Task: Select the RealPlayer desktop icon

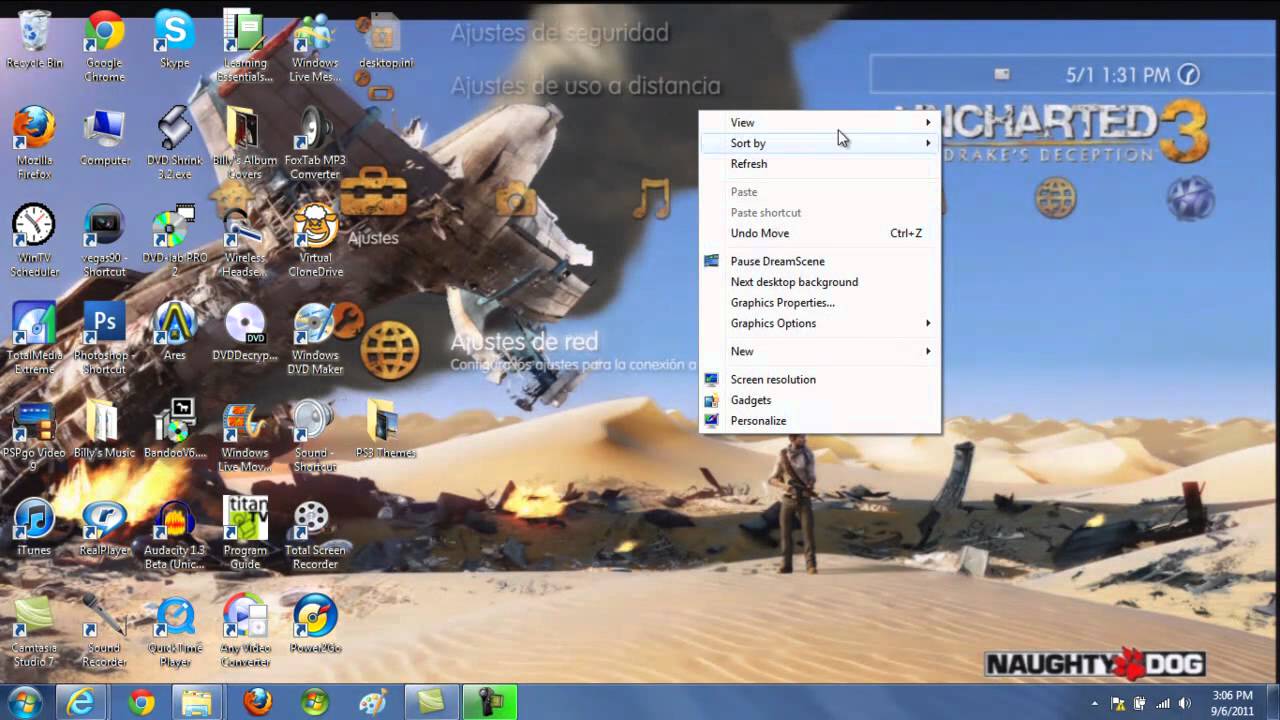Action: [x=104, y=527]
